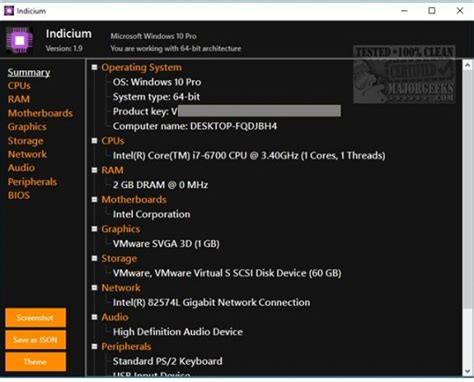This screenshot has width=474, height=382.
Task: Collapse the Storage tree node
Action: [95, 258]
